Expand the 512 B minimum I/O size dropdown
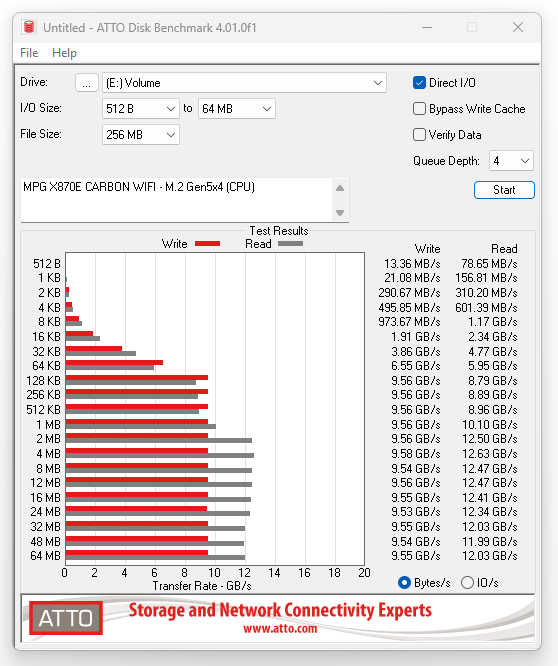This screenshot has width=558, height=666. click(141, 109)
